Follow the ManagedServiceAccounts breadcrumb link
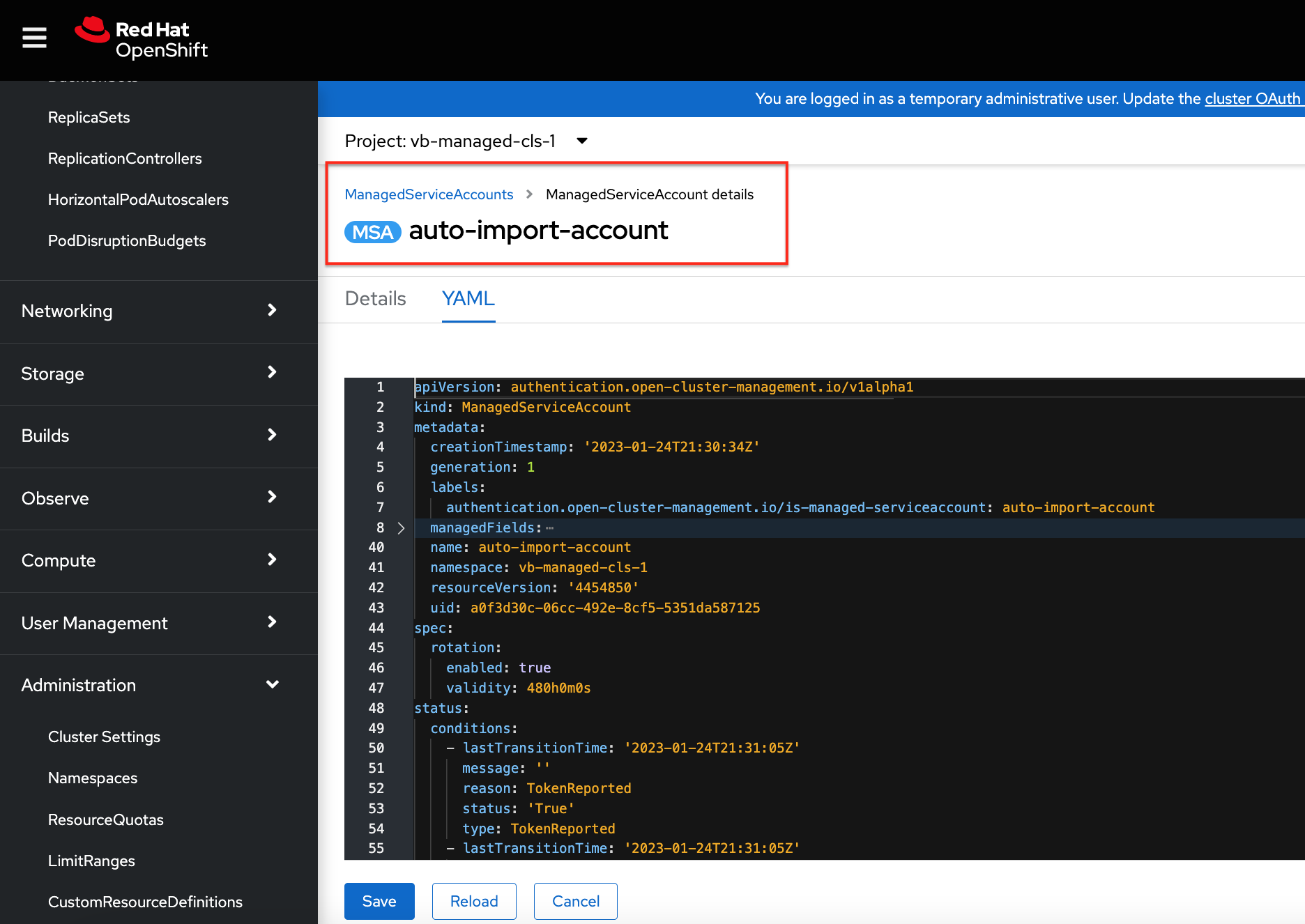 tap(429, 194)
